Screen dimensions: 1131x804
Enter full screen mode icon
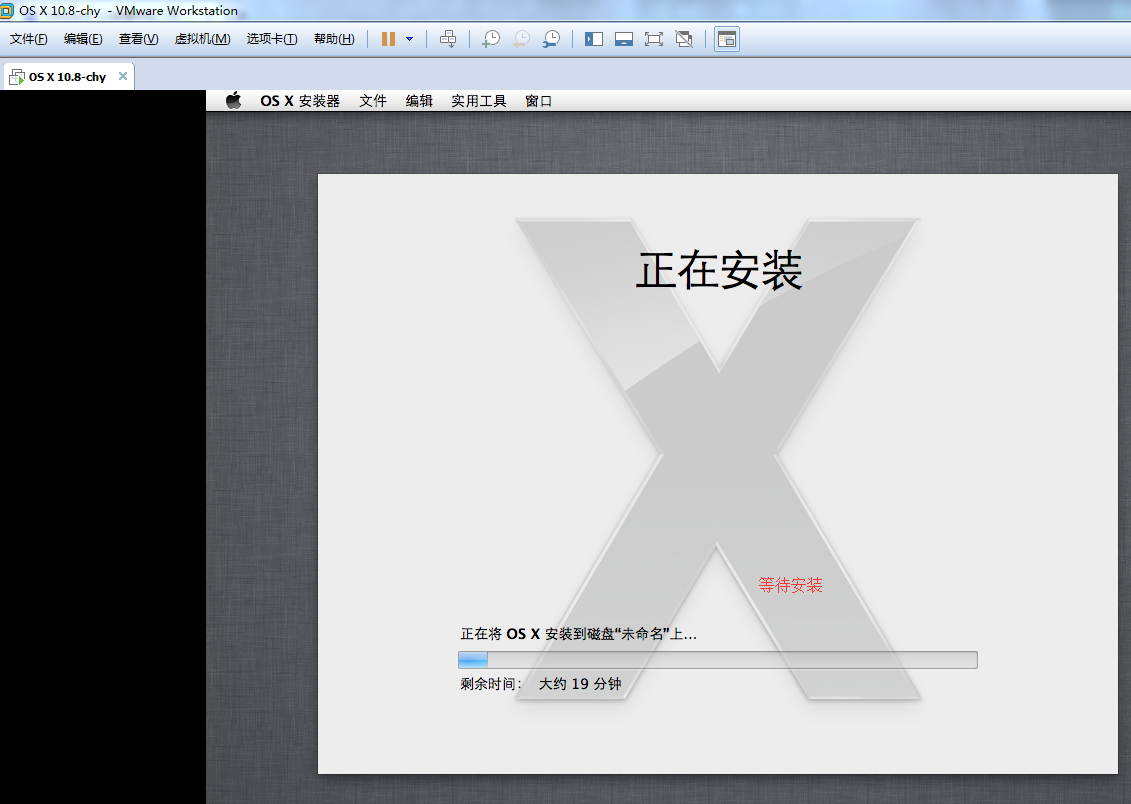653,39
